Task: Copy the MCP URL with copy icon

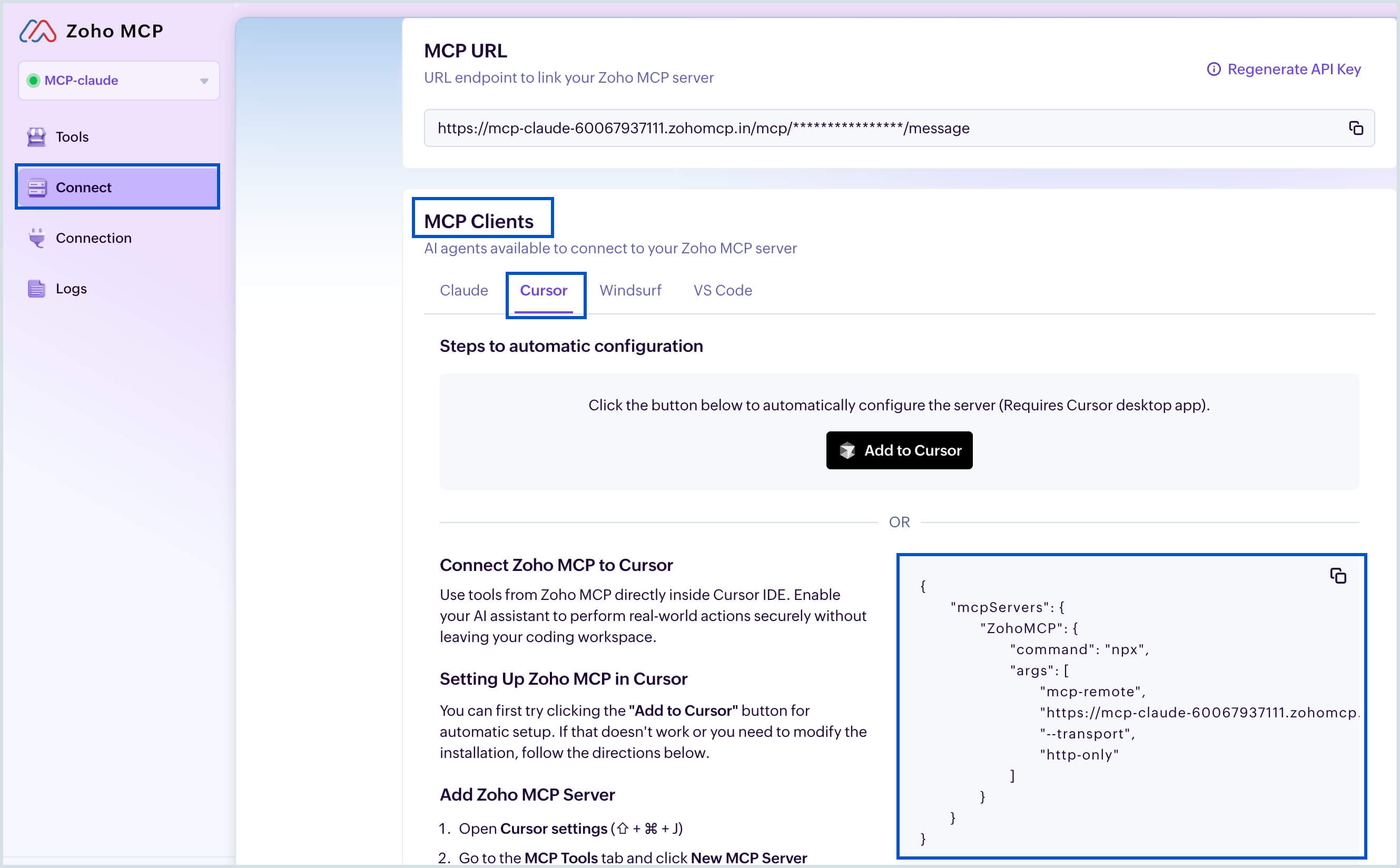Action: tap(1356, 128)
